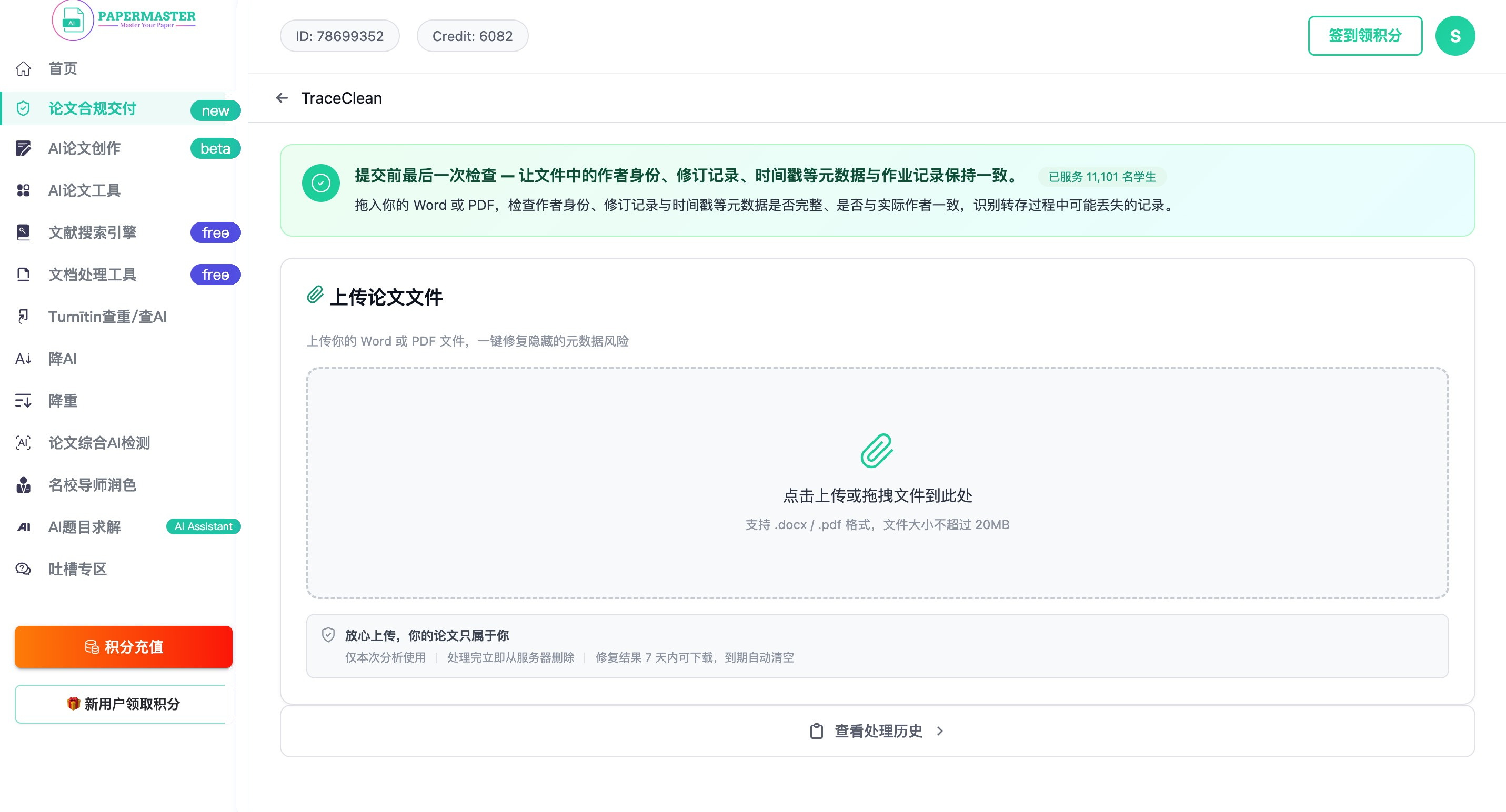1506x812 pixels.
Task: Open AI题目求解 from the sidebar
Action: pos(84,527)
